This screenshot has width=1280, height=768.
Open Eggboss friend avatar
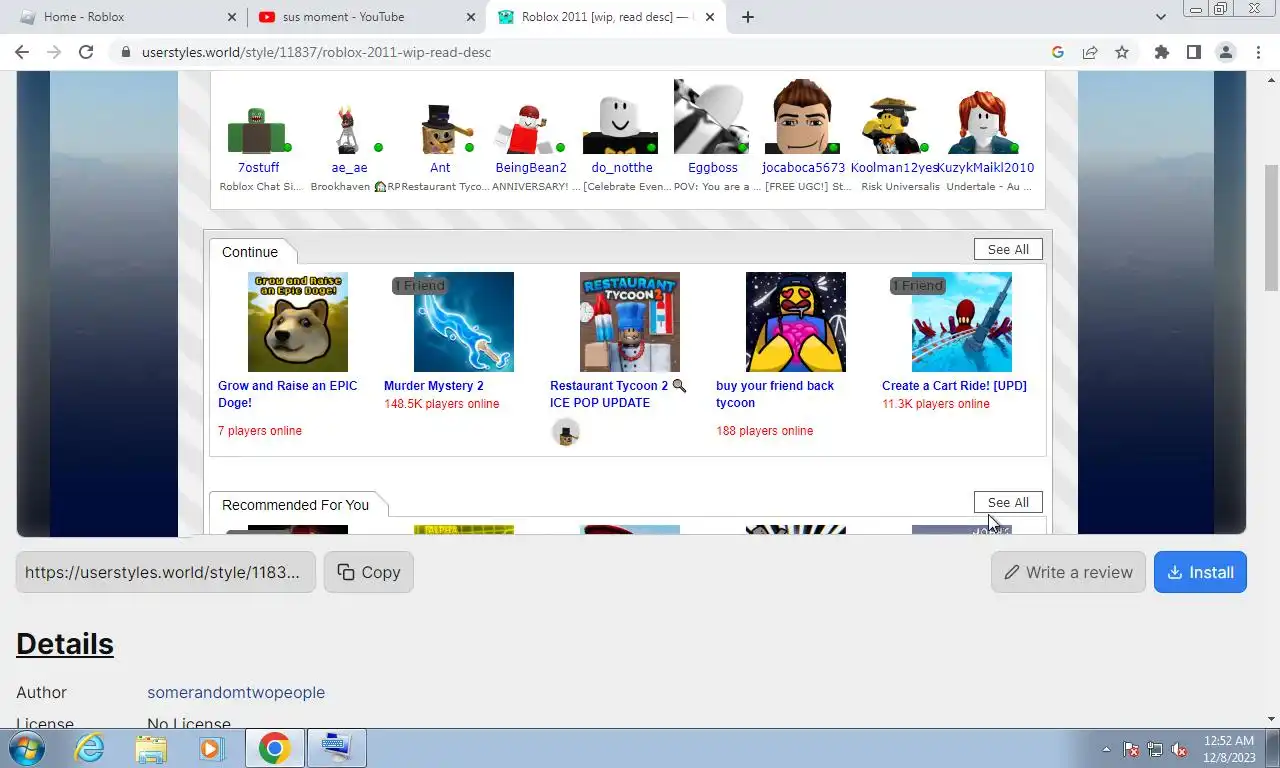pyautogui.click(x=712, y=117)
